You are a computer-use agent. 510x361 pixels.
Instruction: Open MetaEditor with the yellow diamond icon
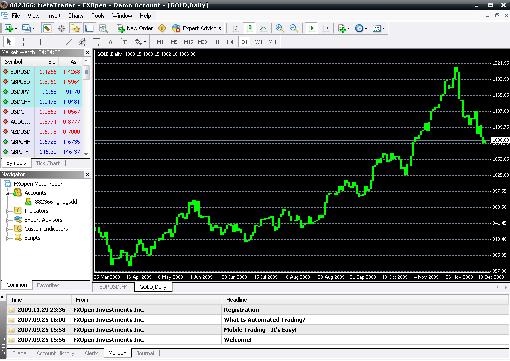[162, 28]
